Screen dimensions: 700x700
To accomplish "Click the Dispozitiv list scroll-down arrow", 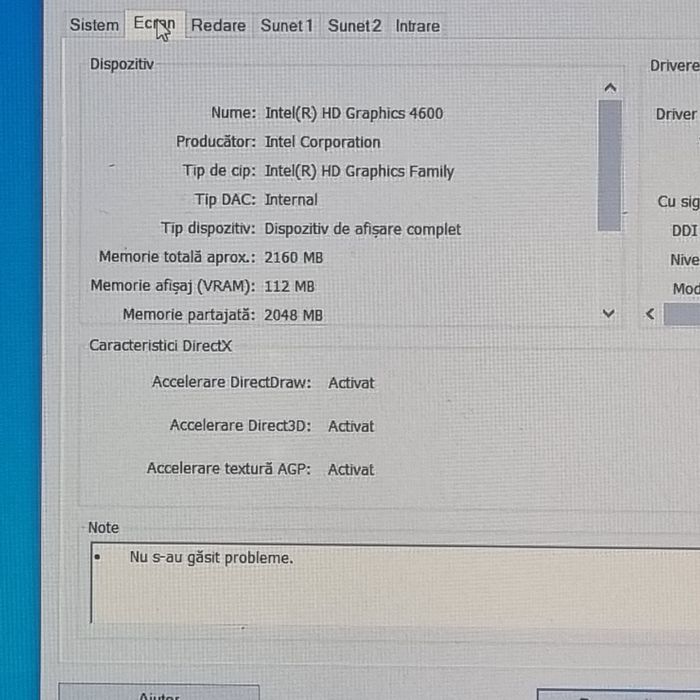I will (608, 313).
